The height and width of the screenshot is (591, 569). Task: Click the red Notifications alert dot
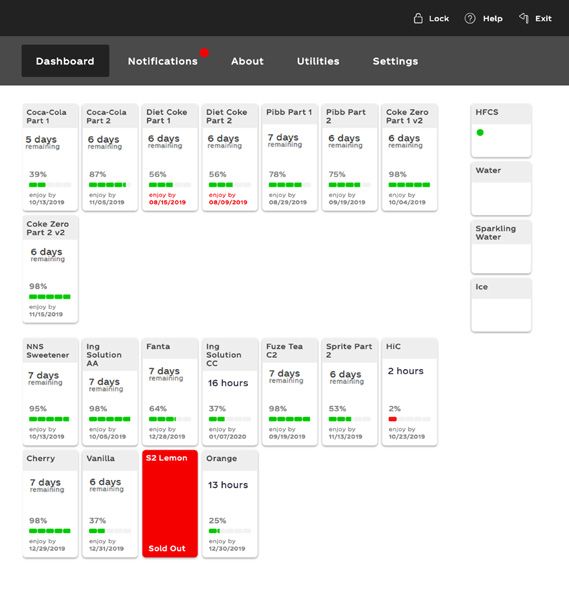tap(204, 53)
